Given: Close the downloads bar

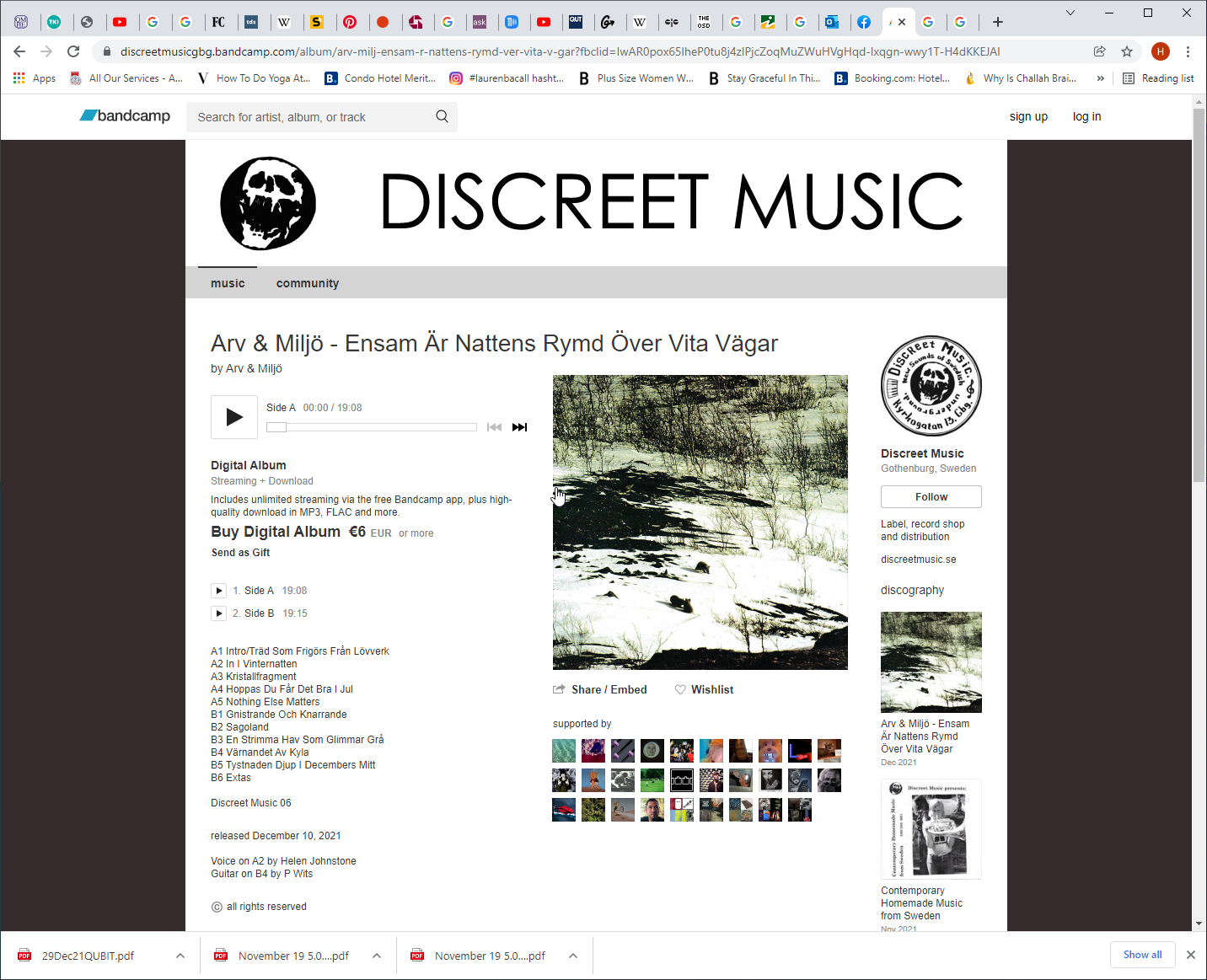Looking at the screenshot, I should (1191, 955).
